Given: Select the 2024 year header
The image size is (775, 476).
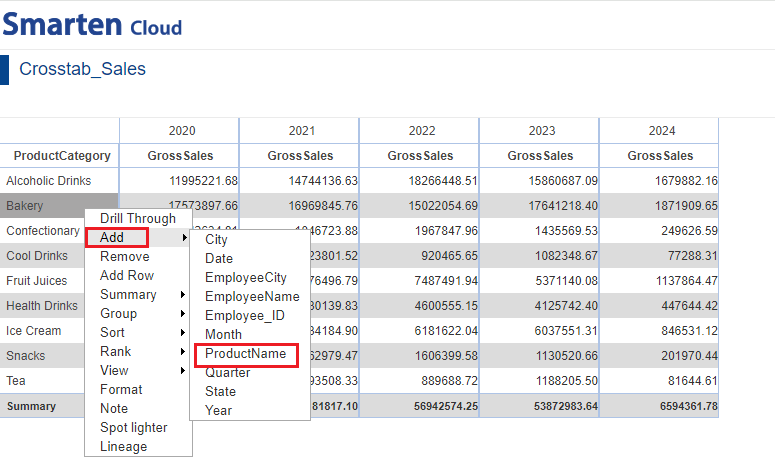Looking at the screenshot, I should tap(662, 131).
